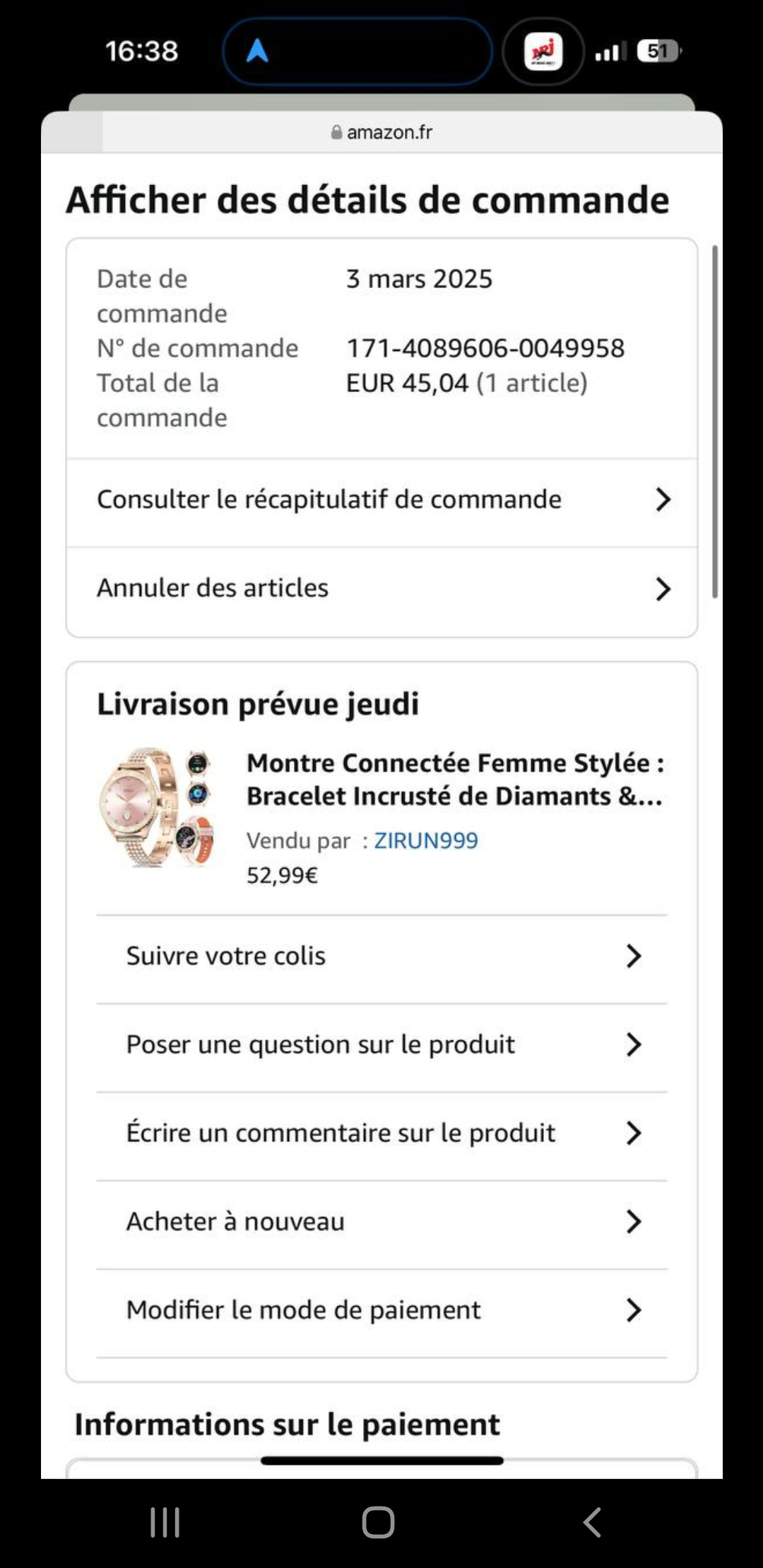763x1568 pixels.
Task: Tap the blue navigation arrow icon
Action: click(x=257, y=51)
